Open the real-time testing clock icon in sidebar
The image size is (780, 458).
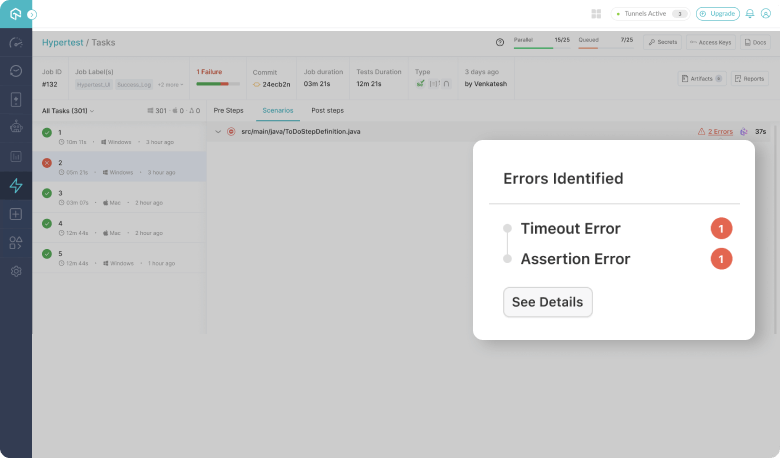click(16, 71)
